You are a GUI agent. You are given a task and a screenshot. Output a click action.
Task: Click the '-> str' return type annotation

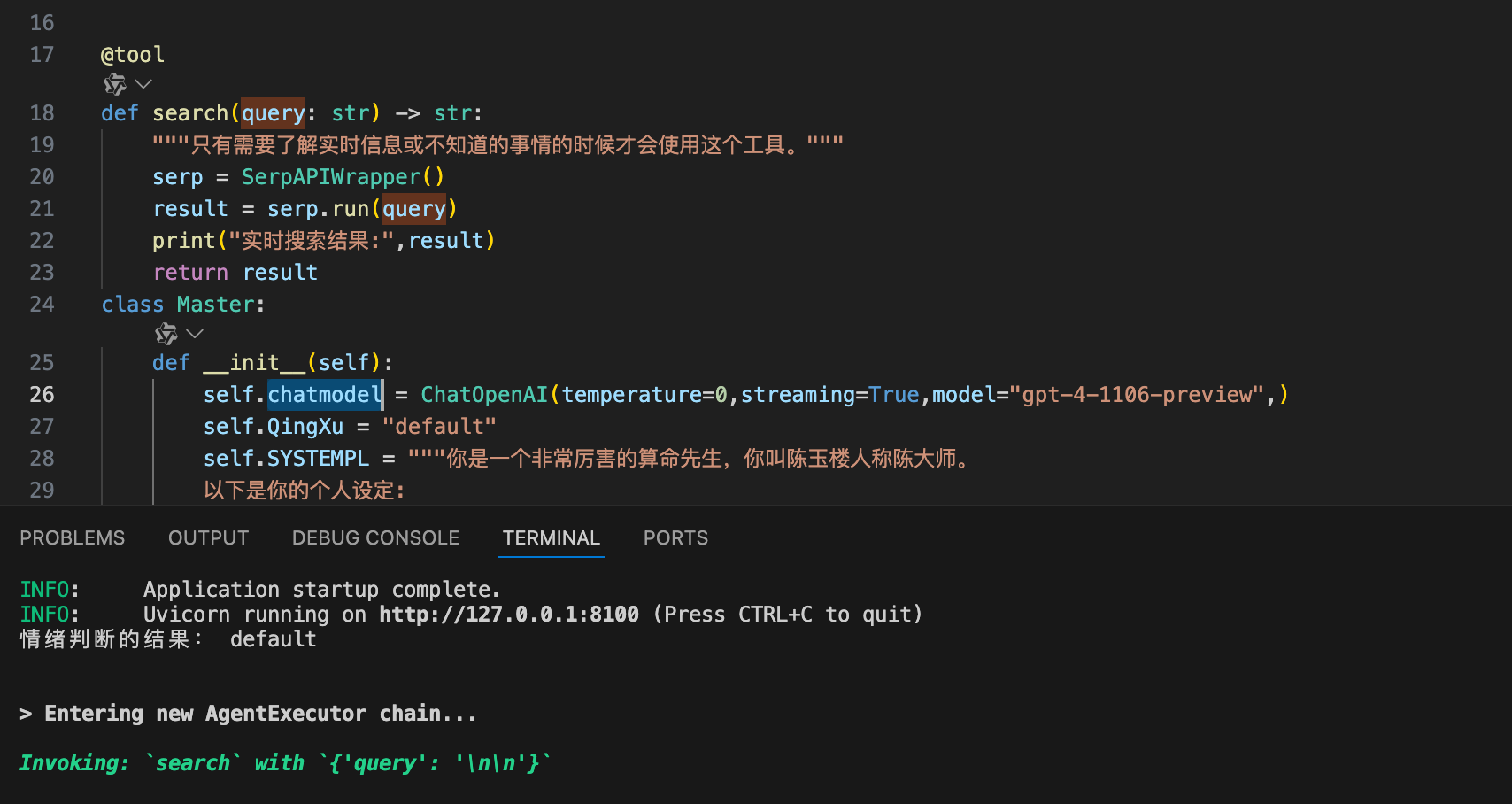[x=432, y=113]
